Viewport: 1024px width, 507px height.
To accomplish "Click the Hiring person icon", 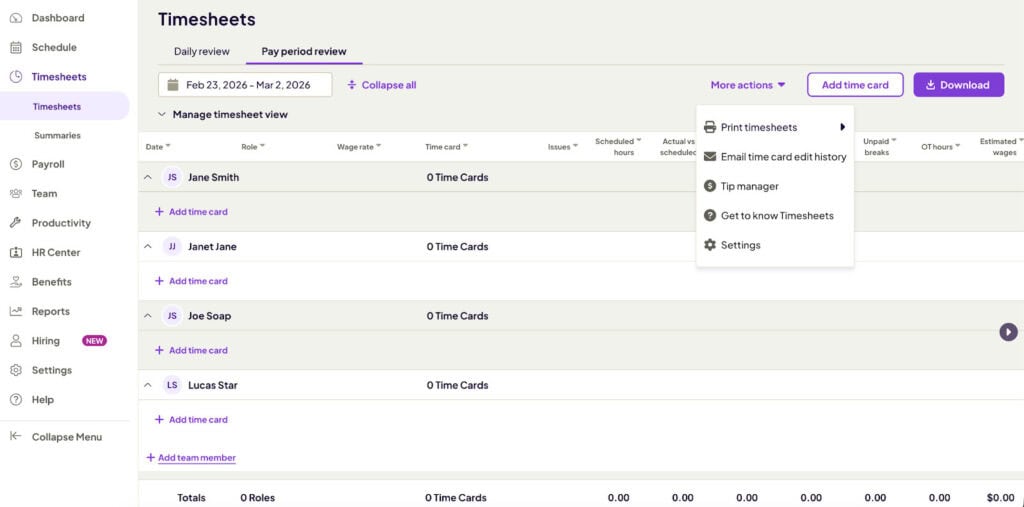I will click(x=16, y=340).
